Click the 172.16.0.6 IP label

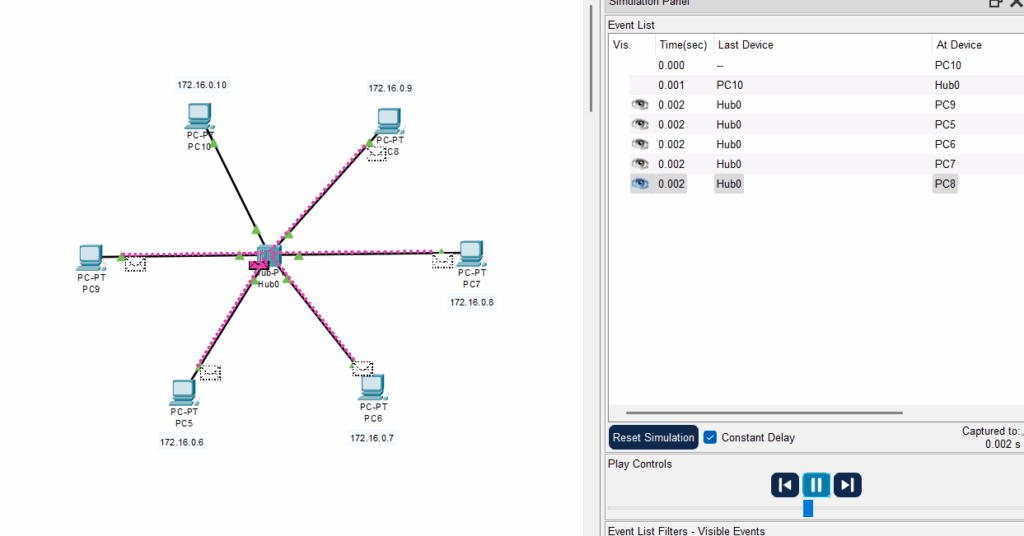pyautogui.click(x=182, y=442)
